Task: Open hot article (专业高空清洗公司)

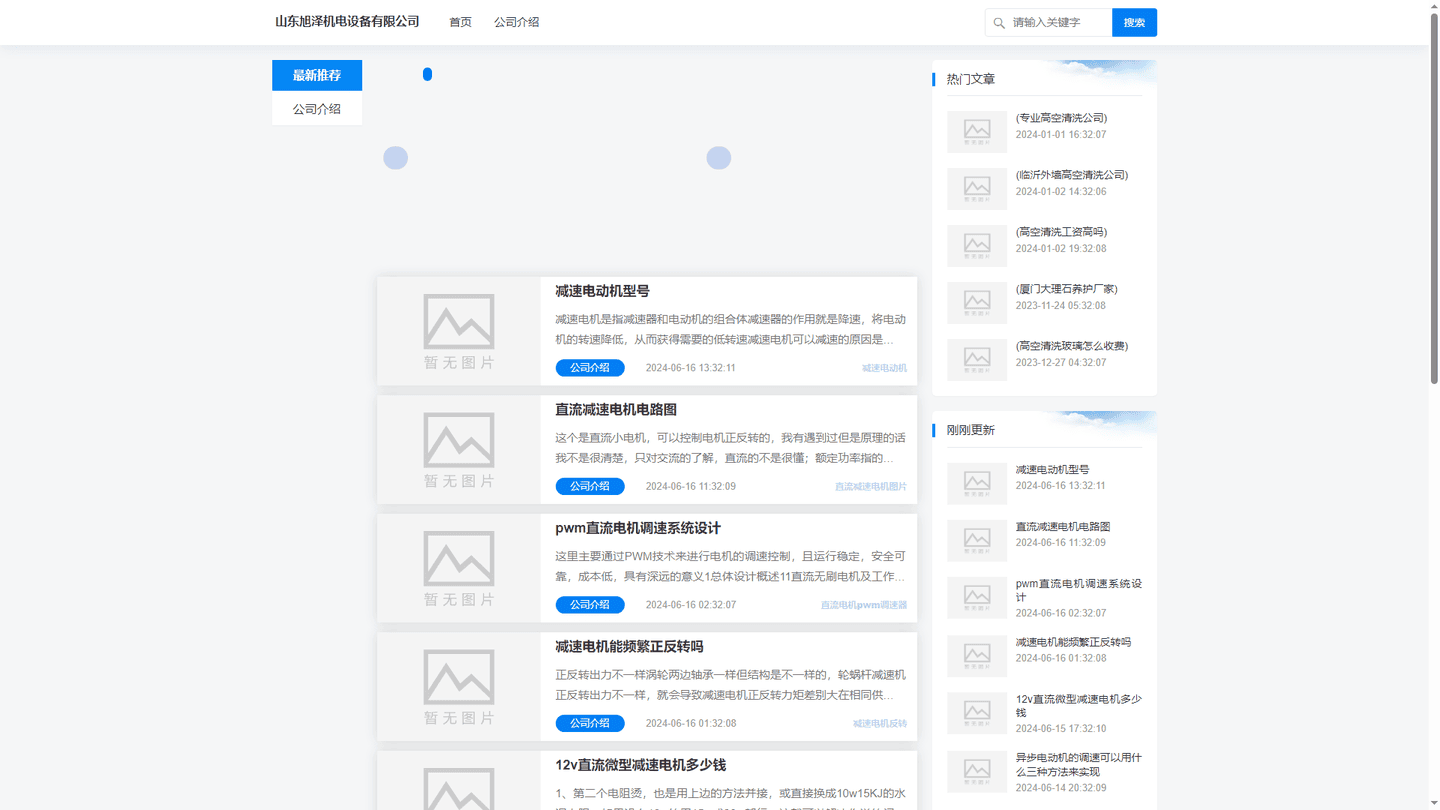Action: coord(1061,118)
